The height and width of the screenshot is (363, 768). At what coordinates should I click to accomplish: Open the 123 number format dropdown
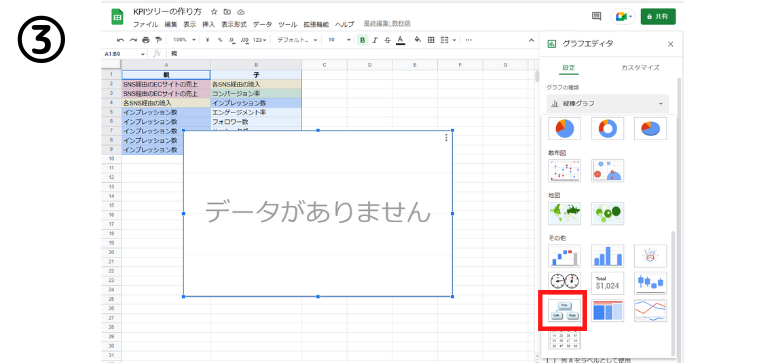tap(260, 40)
